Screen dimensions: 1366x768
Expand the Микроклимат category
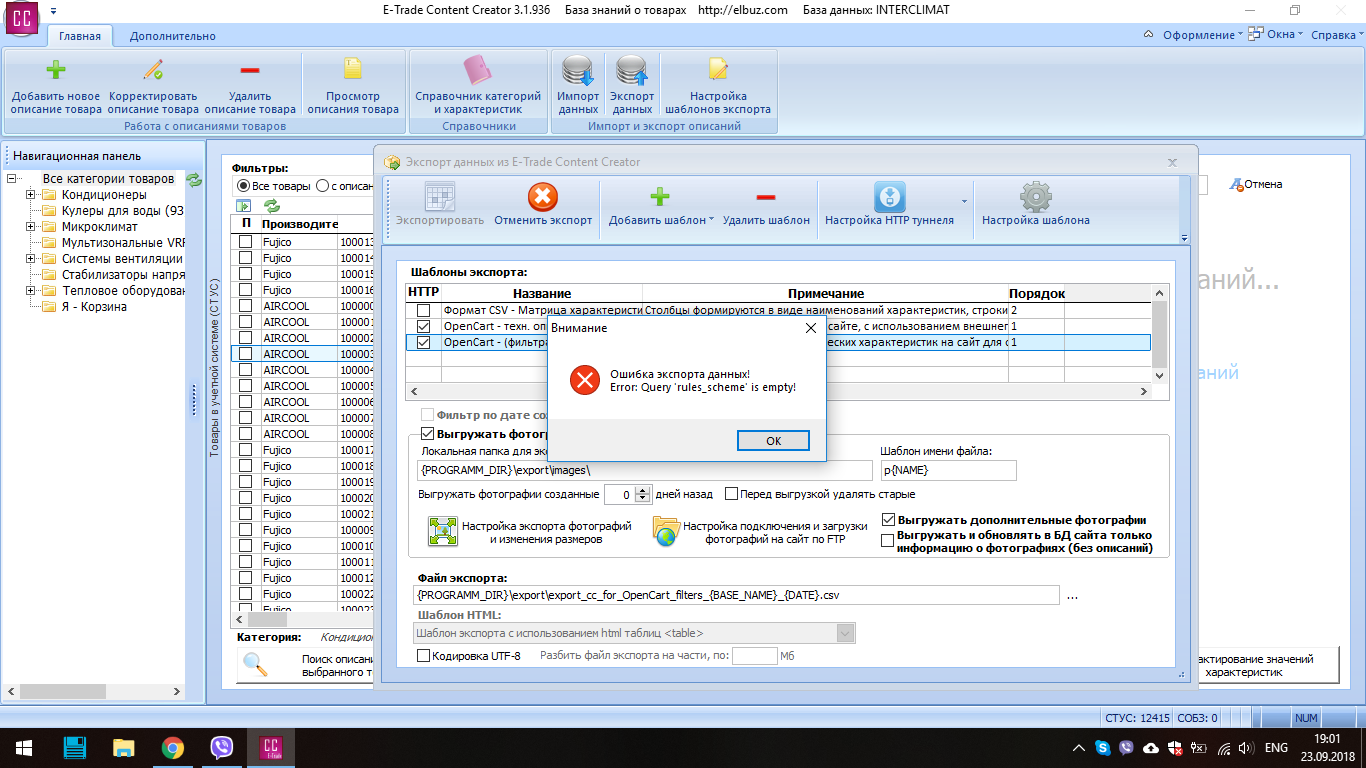click(x=31, y=227)
